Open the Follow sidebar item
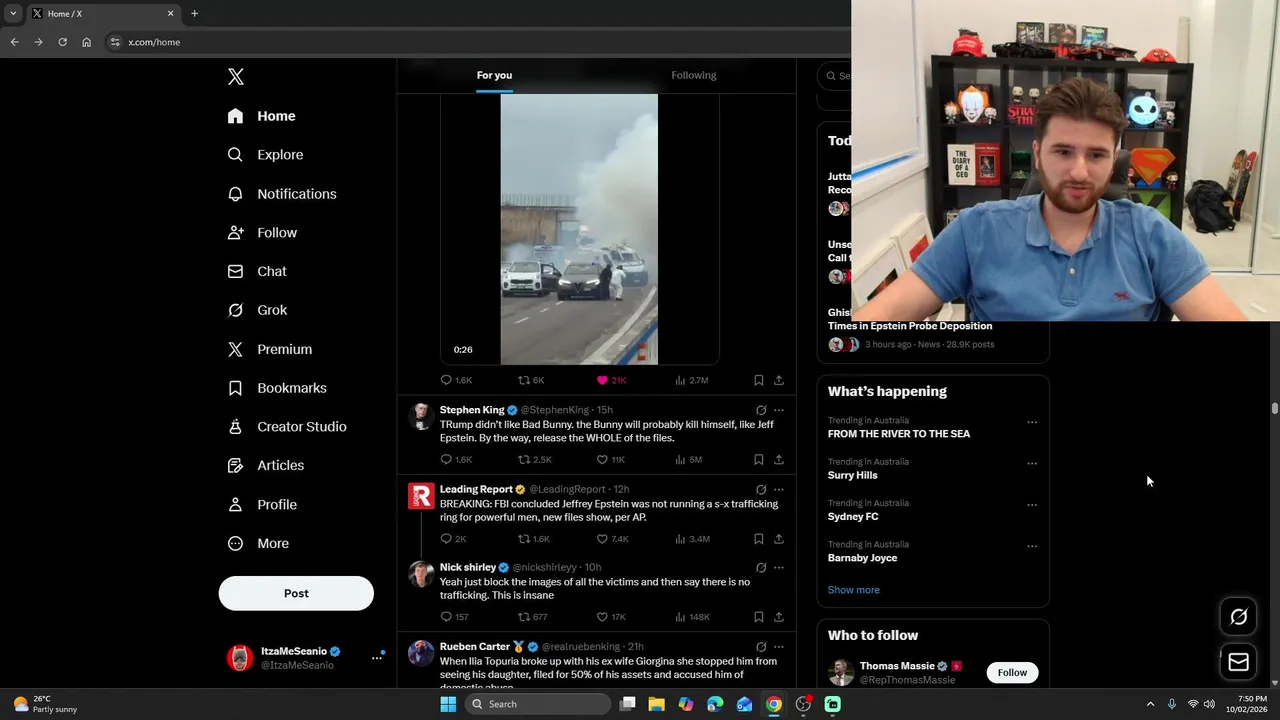 click(263, 233)
